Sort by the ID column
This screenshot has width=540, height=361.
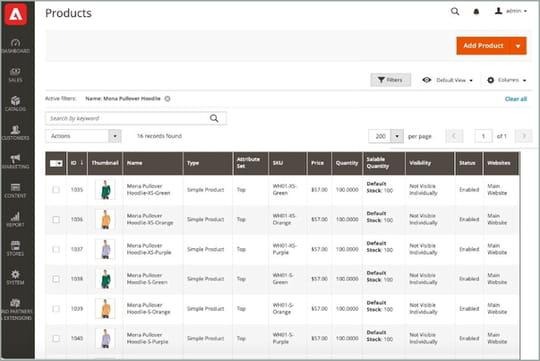click(77, 163)
